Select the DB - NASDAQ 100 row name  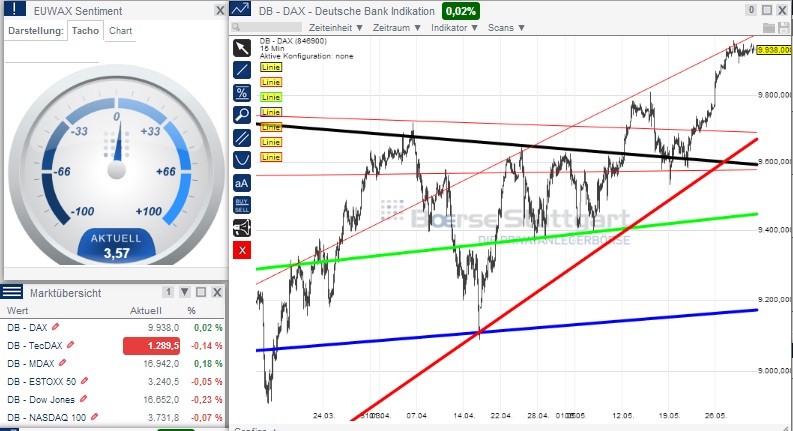[47, 418]
